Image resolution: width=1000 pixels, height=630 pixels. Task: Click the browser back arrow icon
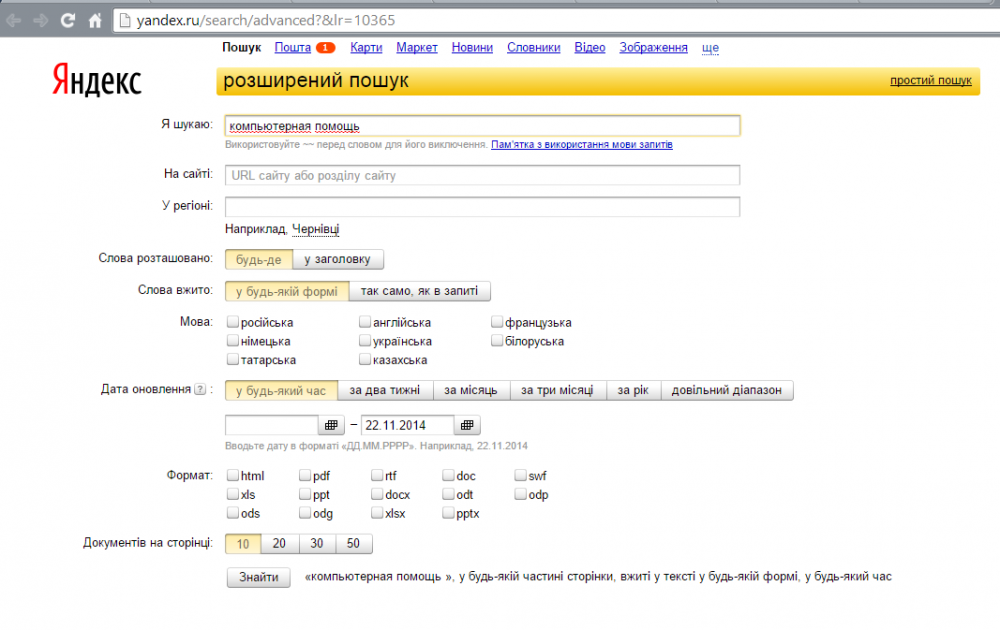tap(14, 20)
